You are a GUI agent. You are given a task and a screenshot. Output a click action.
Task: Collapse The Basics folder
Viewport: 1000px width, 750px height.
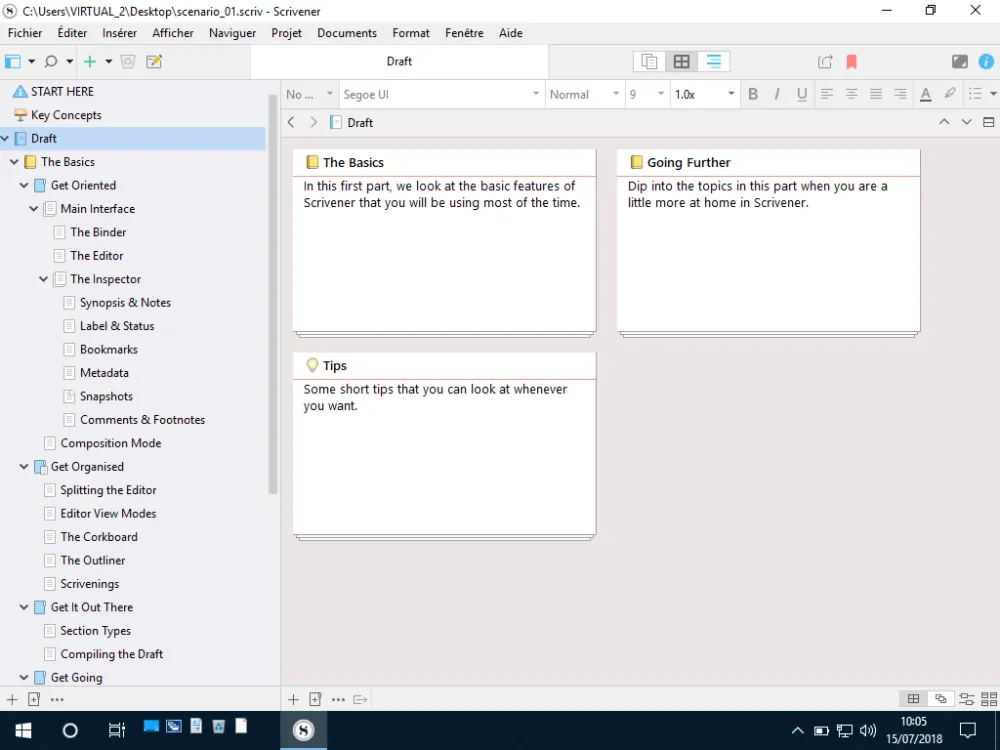(14, 162)
